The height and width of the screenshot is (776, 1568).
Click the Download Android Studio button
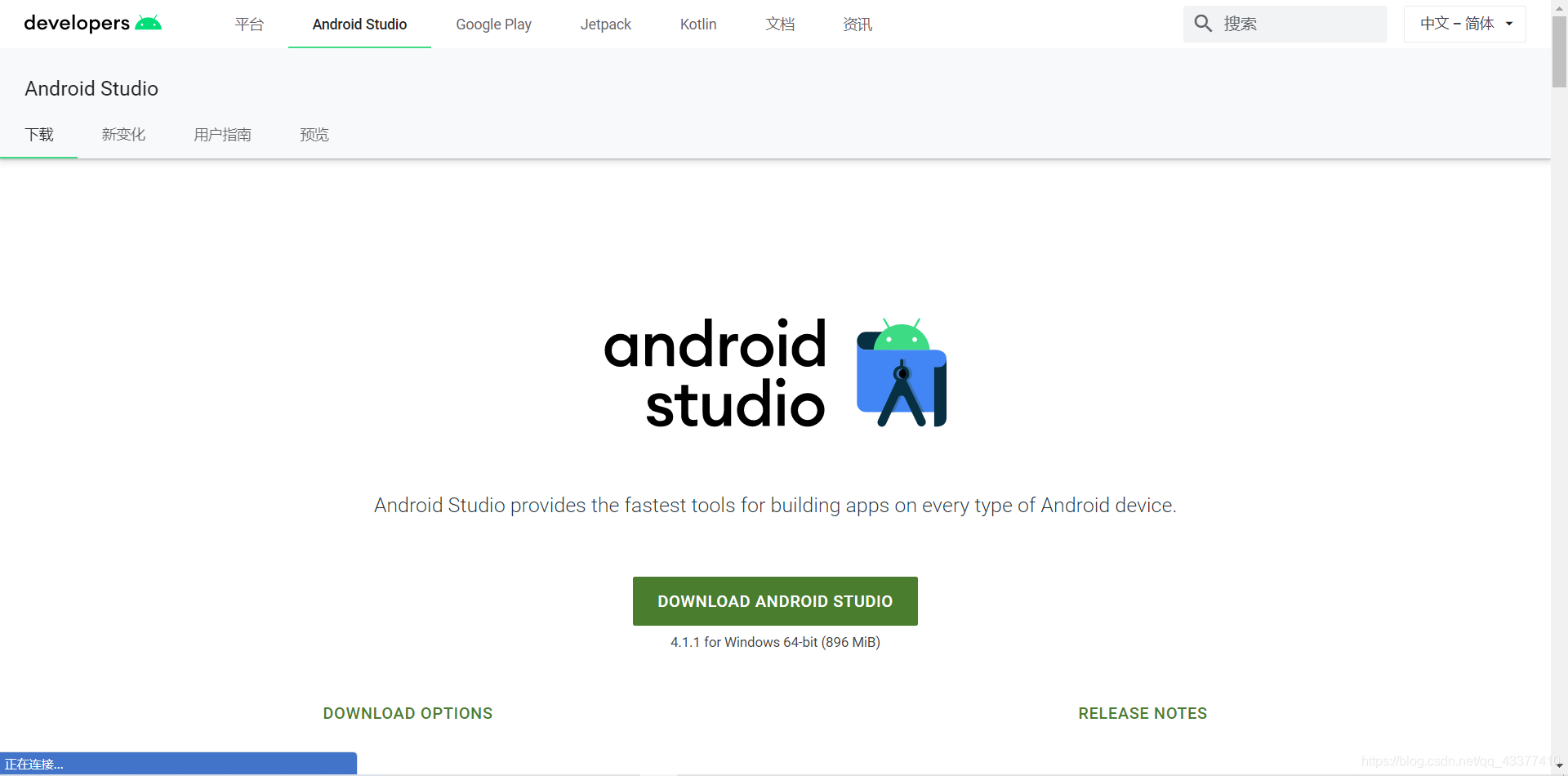point(775,601)
